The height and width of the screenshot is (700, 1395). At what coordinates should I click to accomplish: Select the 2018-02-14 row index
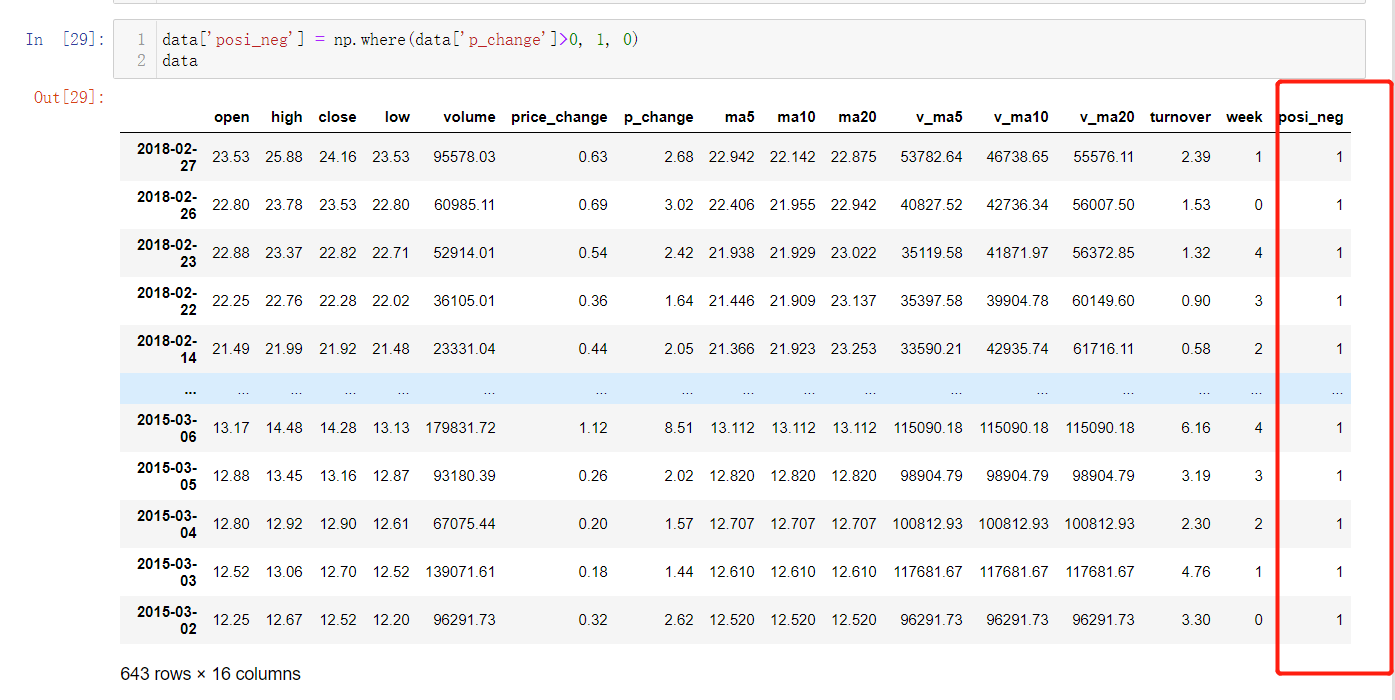pyautogui.click(x=167, y=349)
